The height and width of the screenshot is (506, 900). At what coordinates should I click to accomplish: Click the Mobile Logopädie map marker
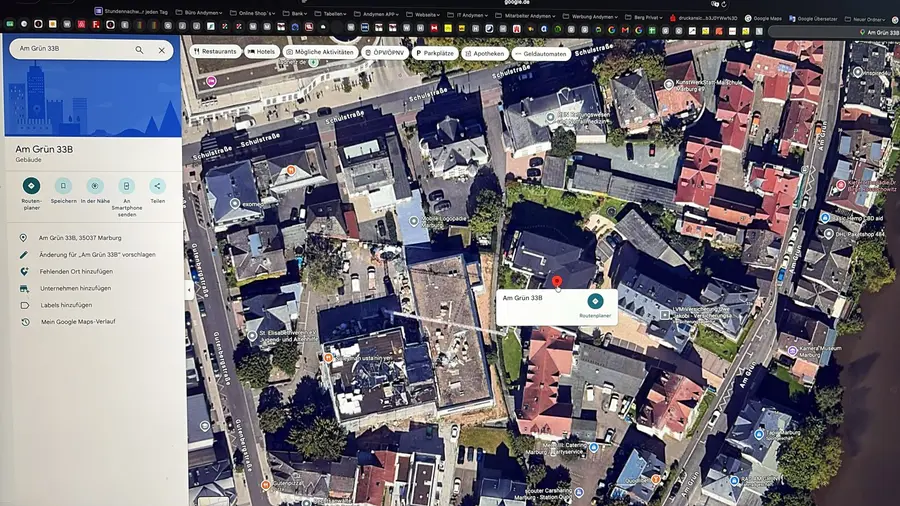(414, 220)
